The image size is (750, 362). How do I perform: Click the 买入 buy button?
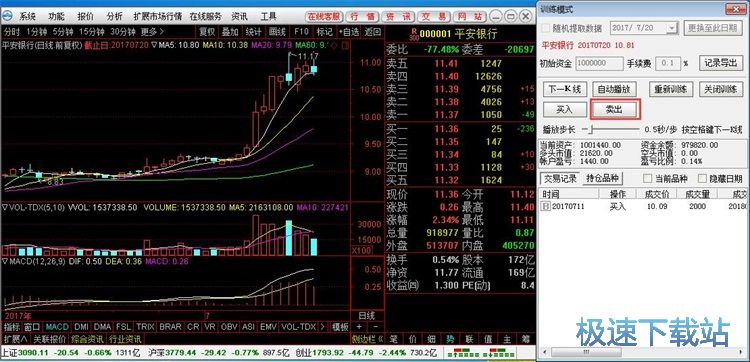click(564, 110)
